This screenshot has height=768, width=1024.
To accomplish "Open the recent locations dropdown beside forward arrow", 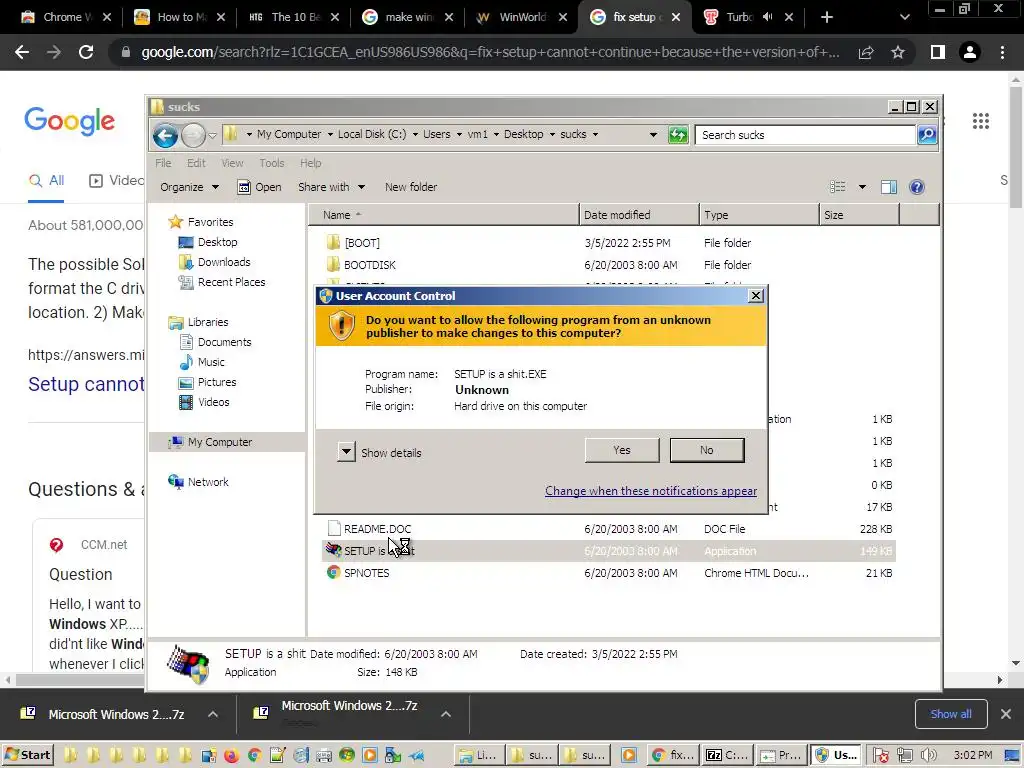I will click(212, 135).
